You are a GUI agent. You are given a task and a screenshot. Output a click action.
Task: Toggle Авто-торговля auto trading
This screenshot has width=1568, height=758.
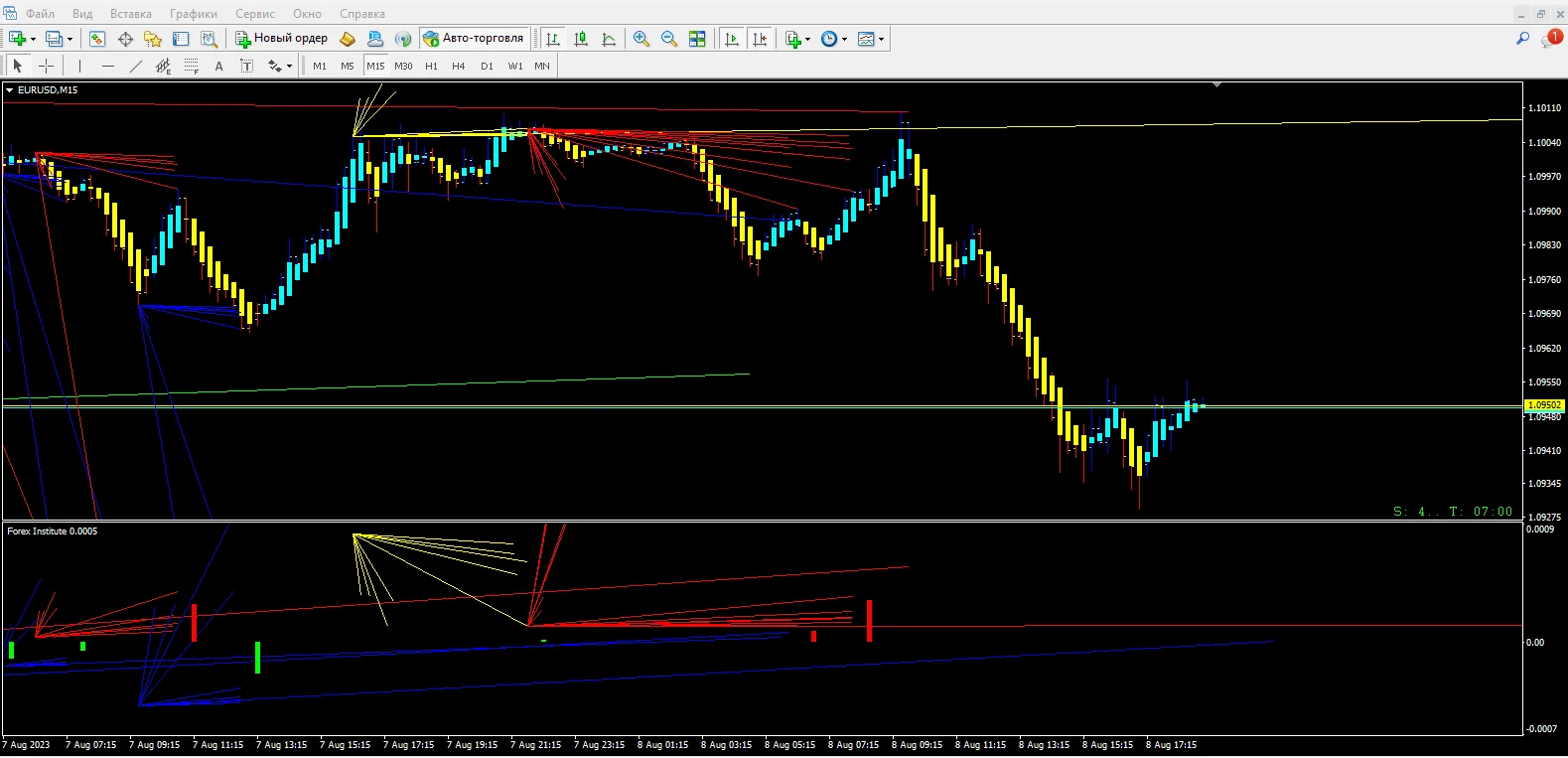(x=474, y=39)
